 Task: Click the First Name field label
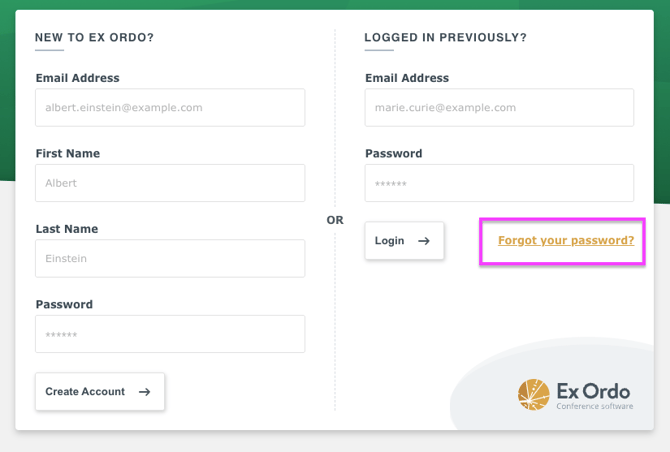coord(67,154)
